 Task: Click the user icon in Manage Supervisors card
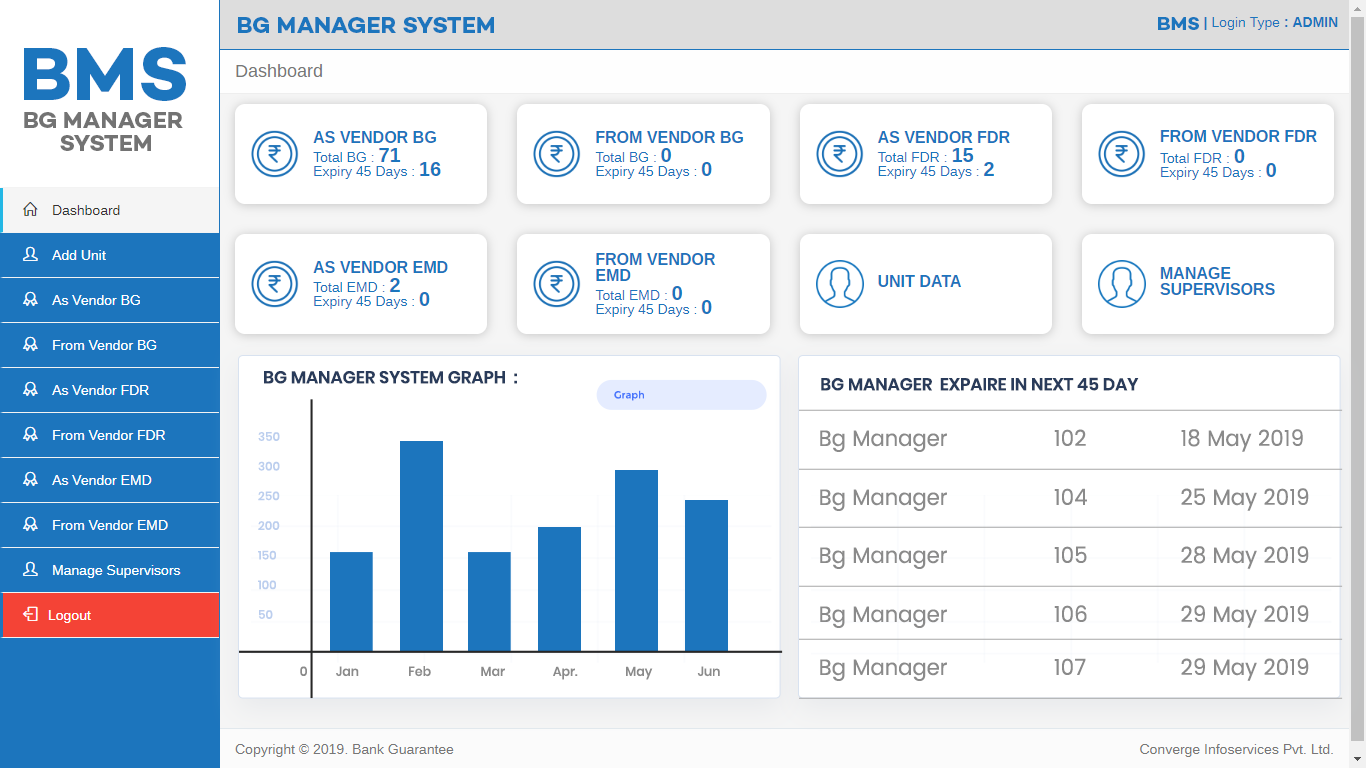pos(1121,284)
